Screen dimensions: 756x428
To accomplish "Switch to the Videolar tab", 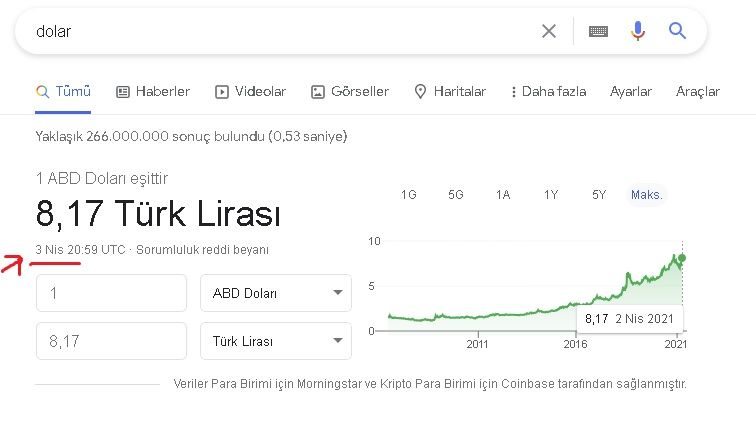I will pyautogui.click(x=250, y=91).
